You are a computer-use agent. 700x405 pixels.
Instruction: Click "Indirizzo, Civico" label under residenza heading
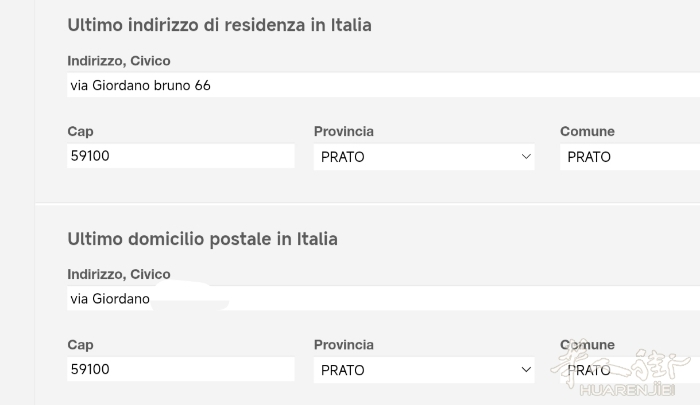point(119,61)
